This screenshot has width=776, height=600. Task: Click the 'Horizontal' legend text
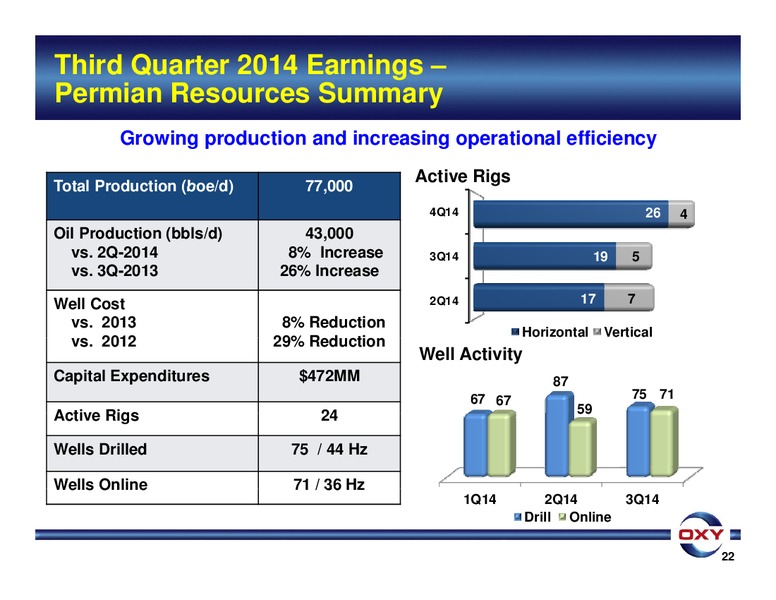tap(555, 332)
